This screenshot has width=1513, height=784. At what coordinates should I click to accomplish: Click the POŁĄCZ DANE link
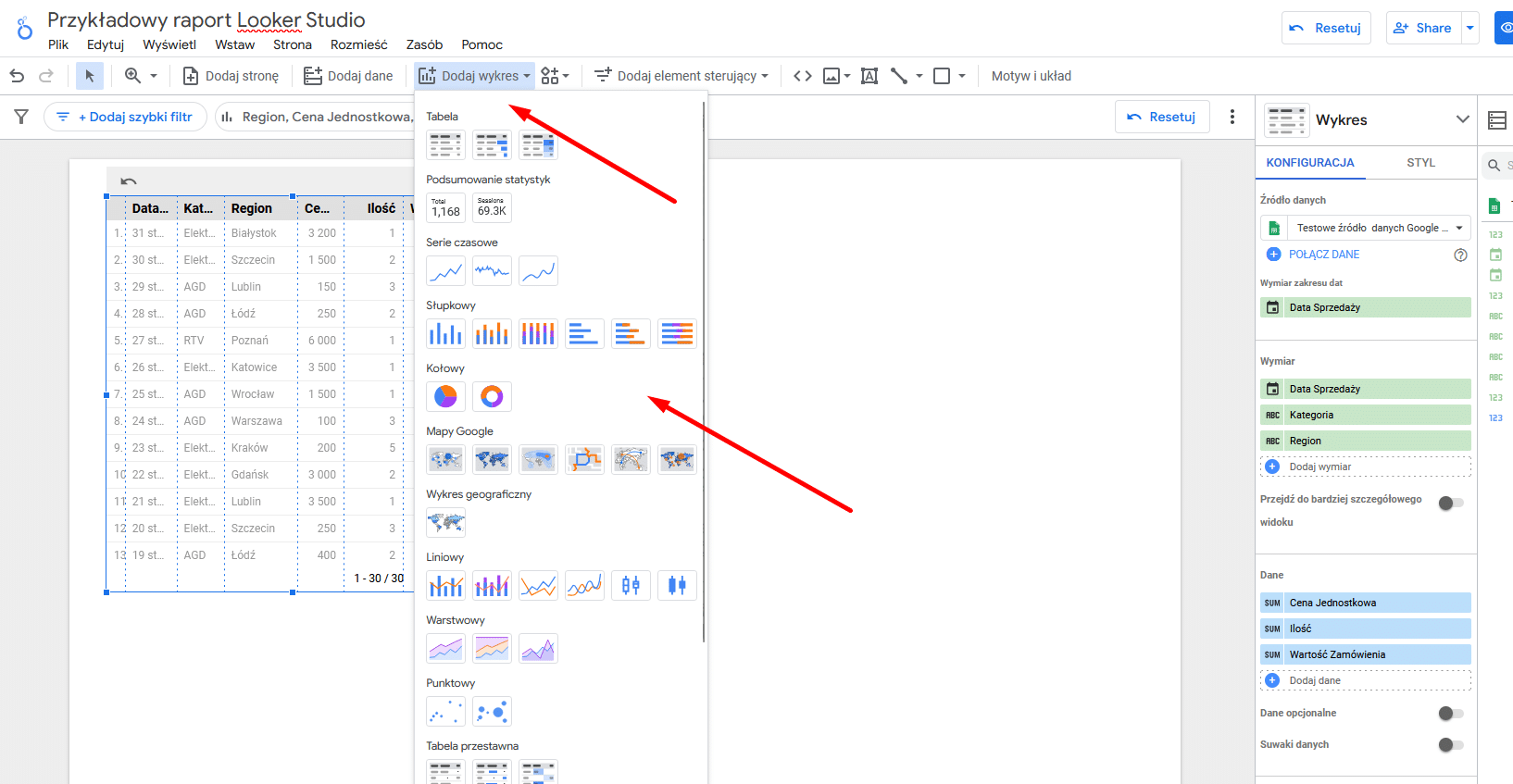tap(1324, 255)
